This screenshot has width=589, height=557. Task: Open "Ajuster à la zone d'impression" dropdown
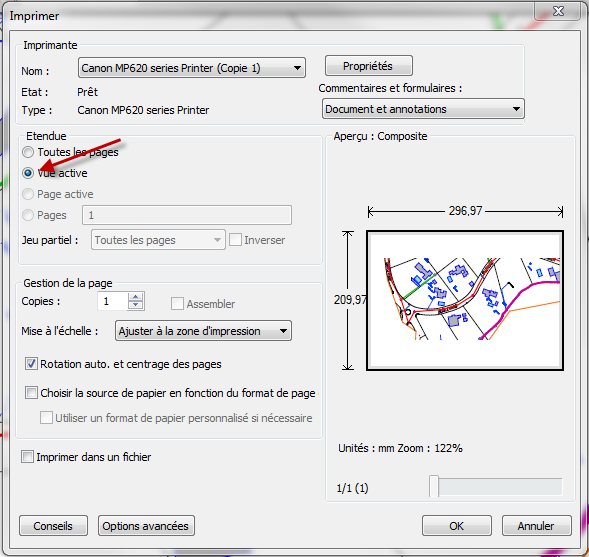tap(203, 331)
